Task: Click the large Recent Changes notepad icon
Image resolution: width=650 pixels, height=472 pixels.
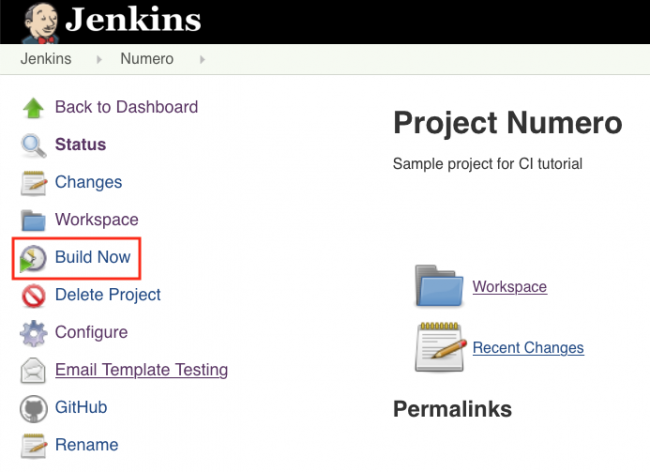Action: pos(440,347)
